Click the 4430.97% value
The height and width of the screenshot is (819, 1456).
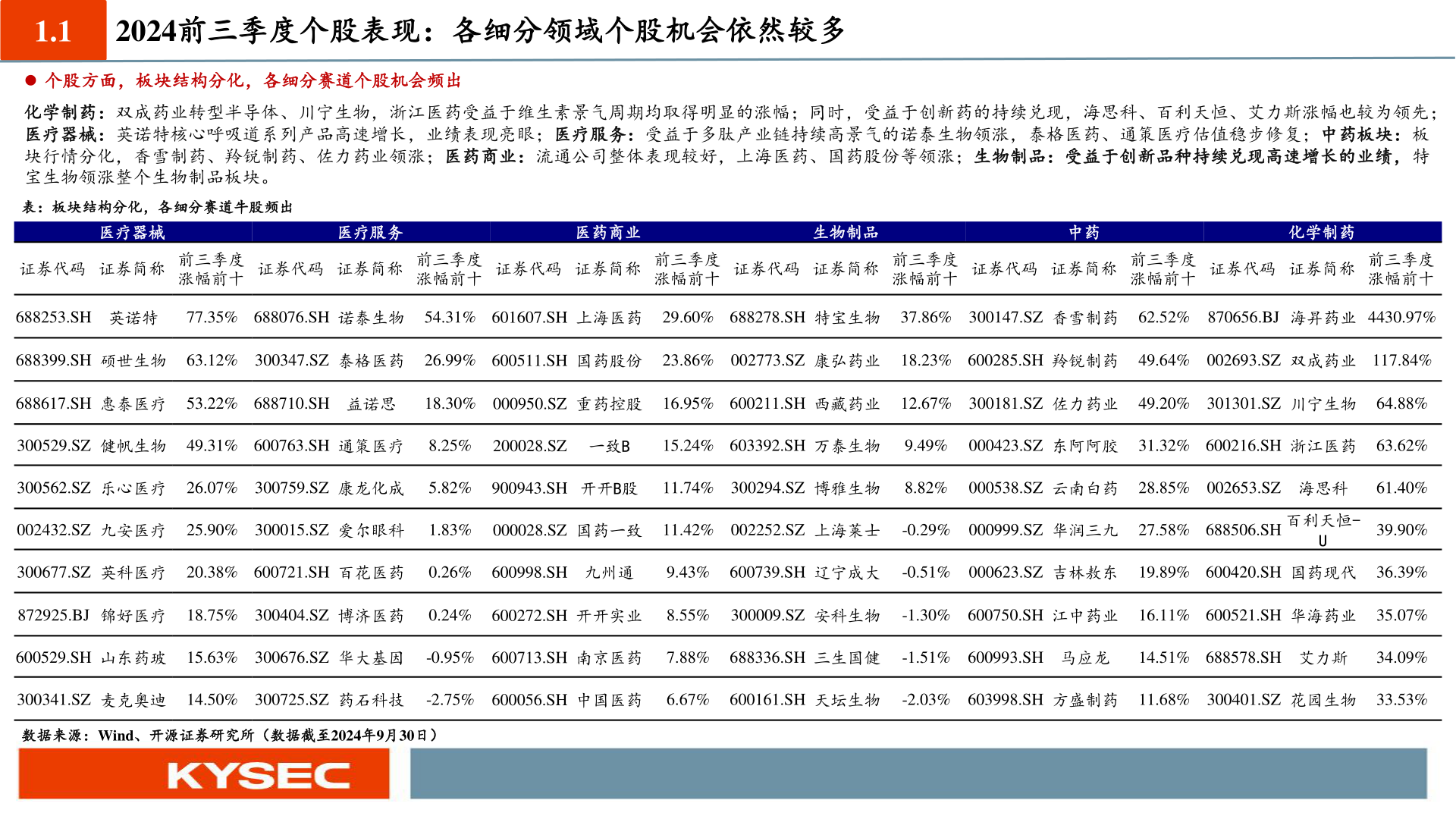pos(1402,318)
